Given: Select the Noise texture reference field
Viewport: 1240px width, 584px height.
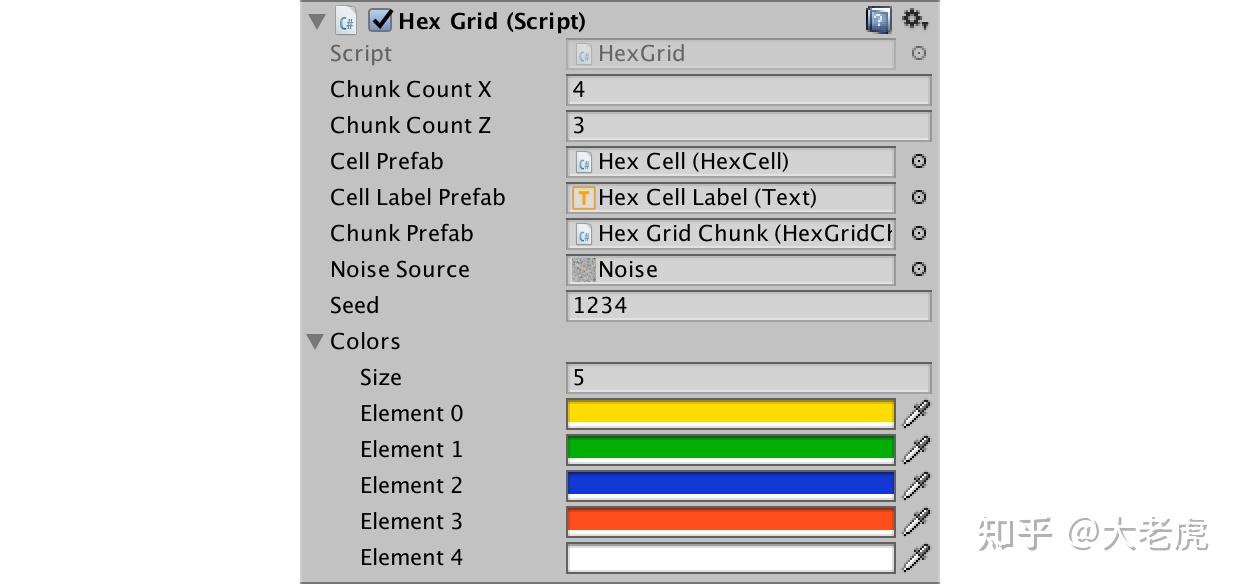Looking at the screenshot, I should 730,270.
